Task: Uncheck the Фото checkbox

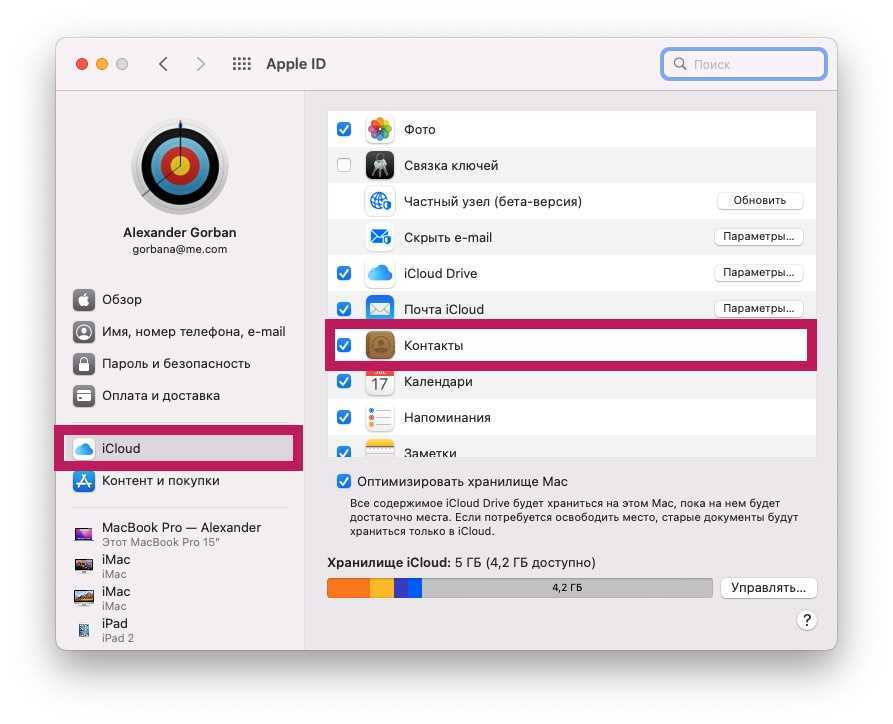Action: click(344, 129)
